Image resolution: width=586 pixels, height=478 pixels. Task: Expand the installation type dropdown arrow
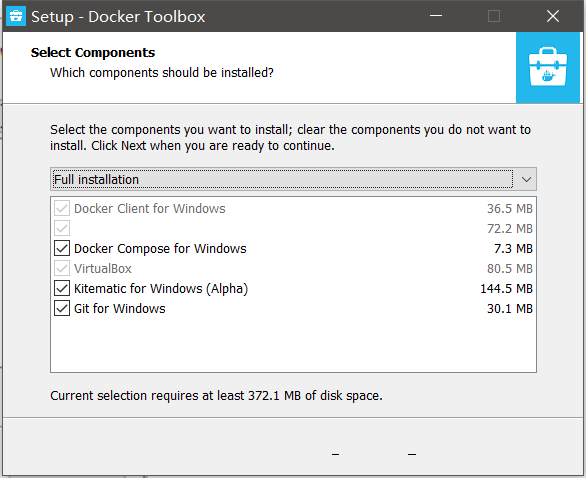tap(526, 179)
